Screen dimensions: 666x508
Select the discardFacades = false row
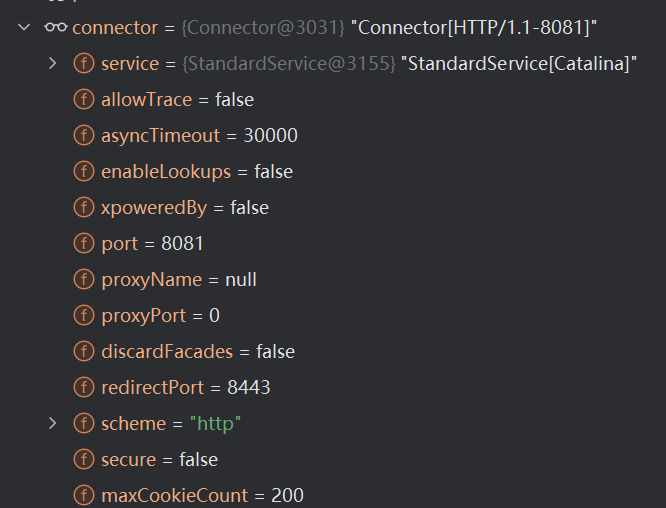(x=197, y=352)
